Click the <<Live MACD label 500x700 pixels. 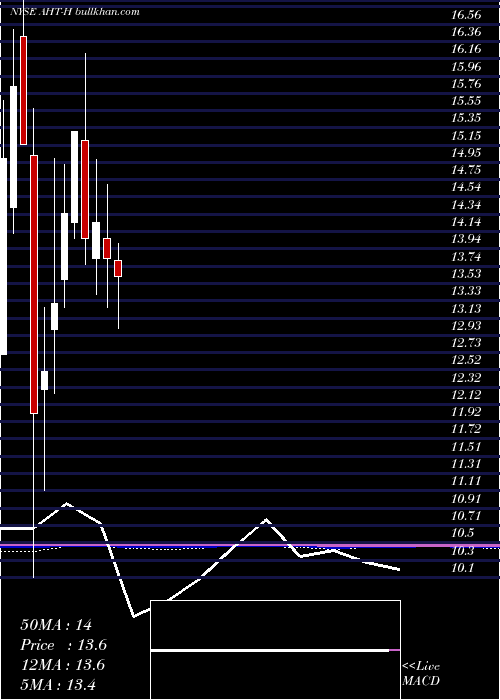[421, 674]
